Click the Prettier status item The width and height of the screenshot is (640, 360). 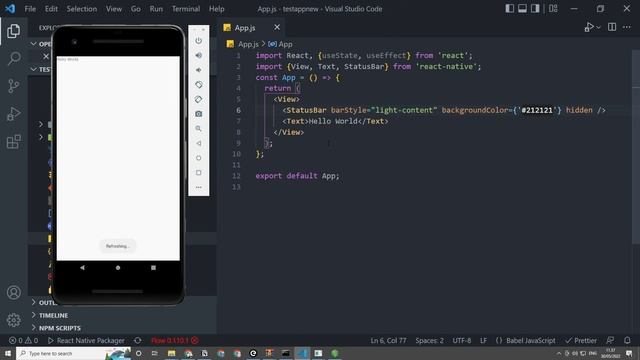[x=581, y=340]
